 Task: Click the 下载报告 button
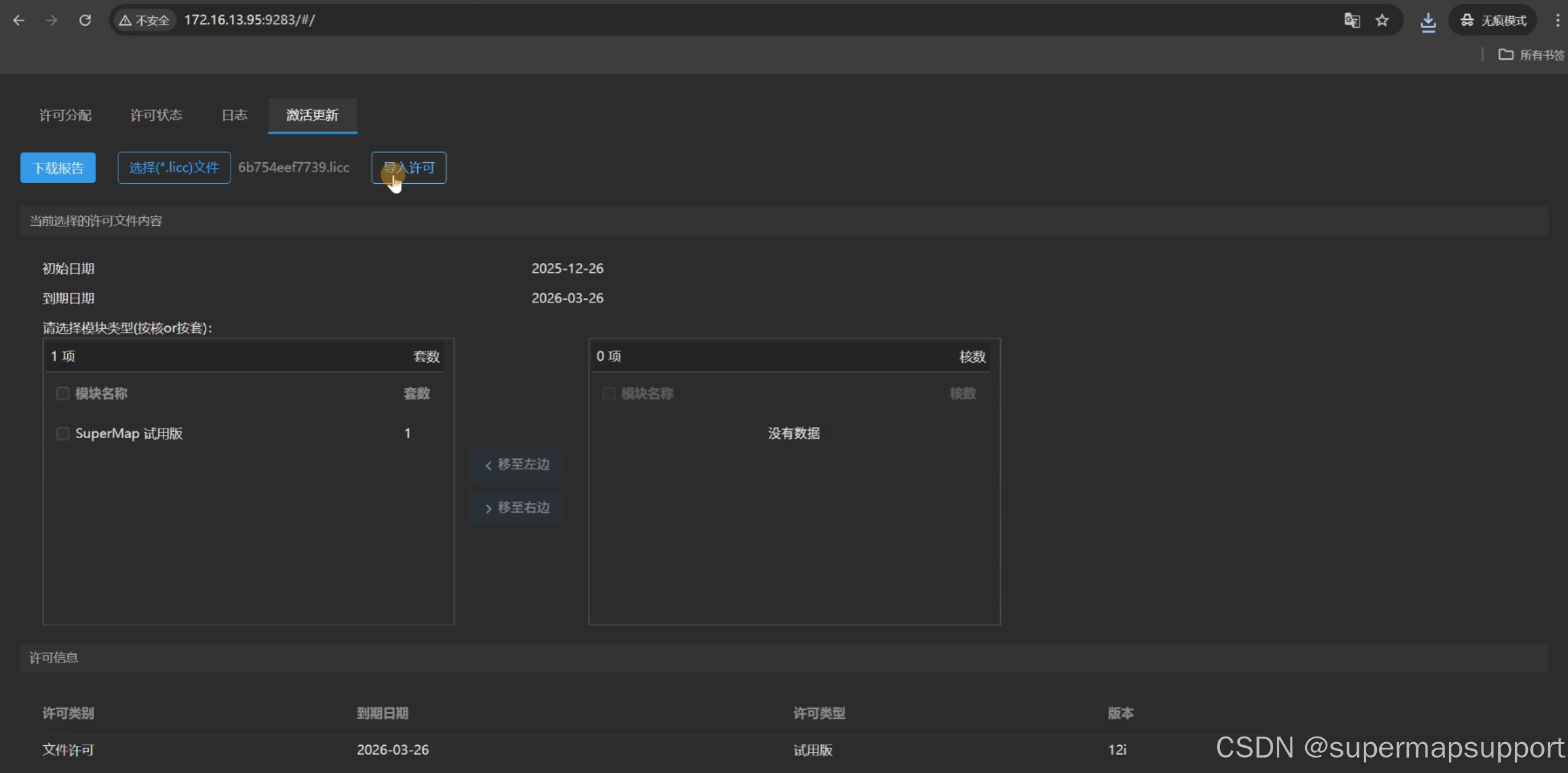tap(57, 167)
